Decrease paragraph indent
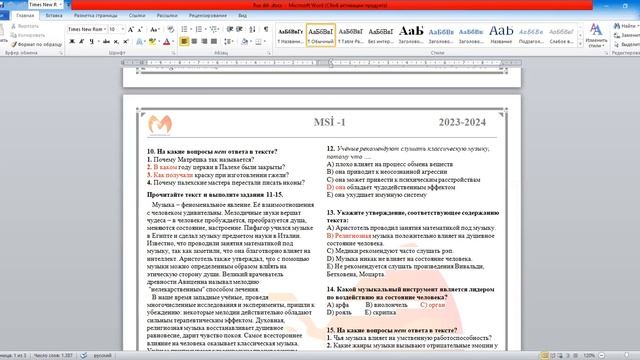Image resolution: width=640 pixels, height=360 pixels. point(230,29)
